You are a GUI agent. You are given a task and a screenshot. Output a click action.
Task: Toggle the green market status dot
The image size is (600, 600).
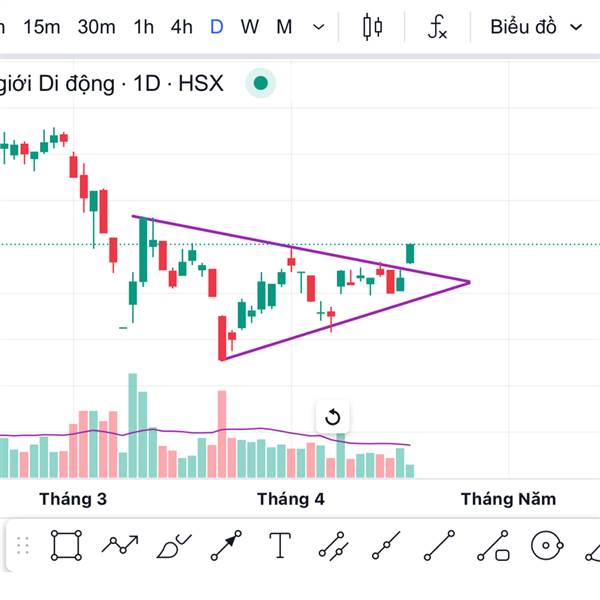tap(261, 84)
